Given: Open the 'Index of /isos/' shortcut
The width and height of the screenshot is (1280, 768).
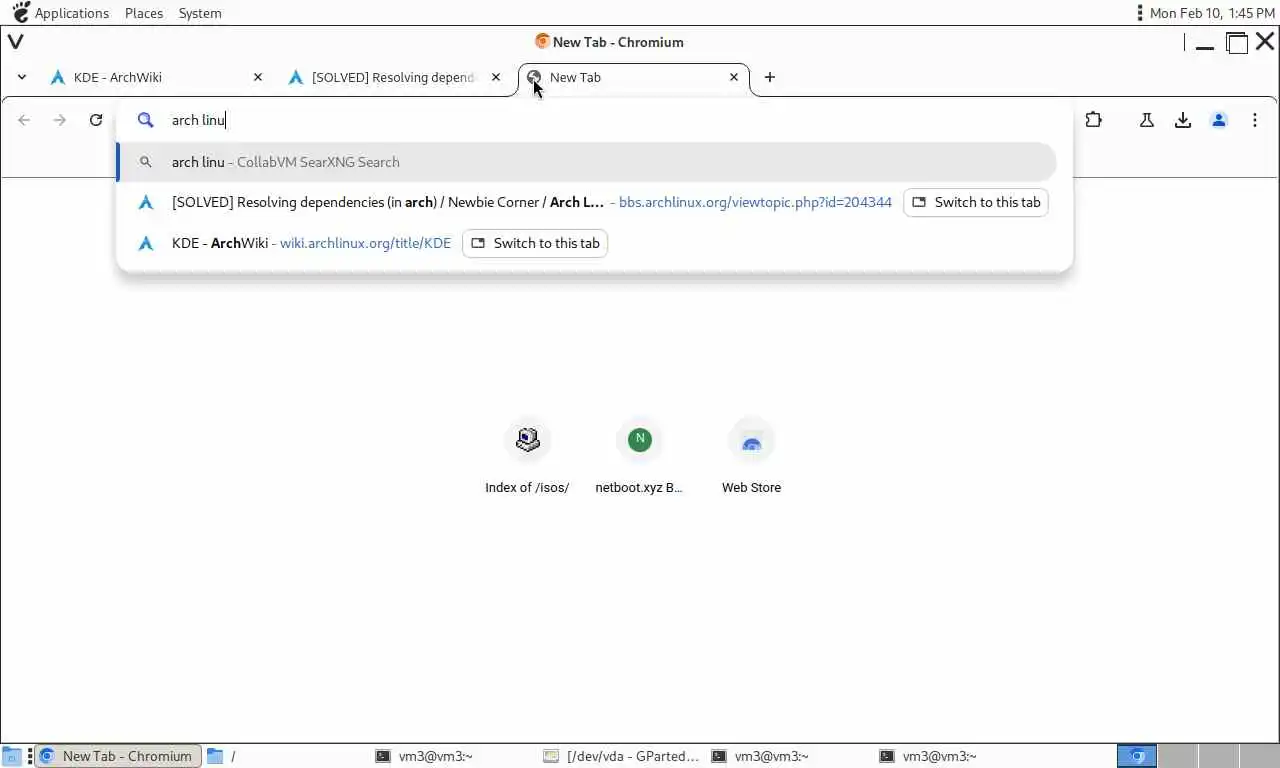Looking at the screenshot, I should click(x=527, y=455).
